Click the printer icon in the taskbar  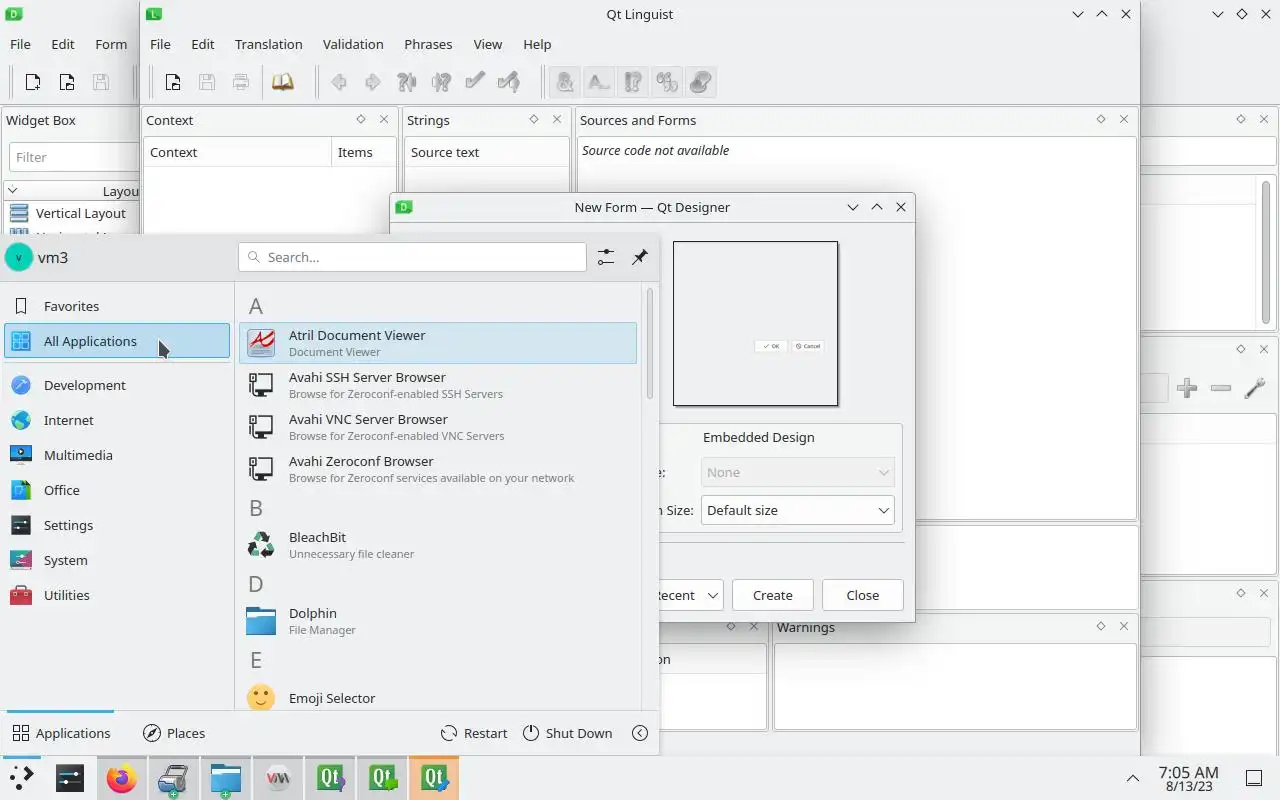pos(174,778)
